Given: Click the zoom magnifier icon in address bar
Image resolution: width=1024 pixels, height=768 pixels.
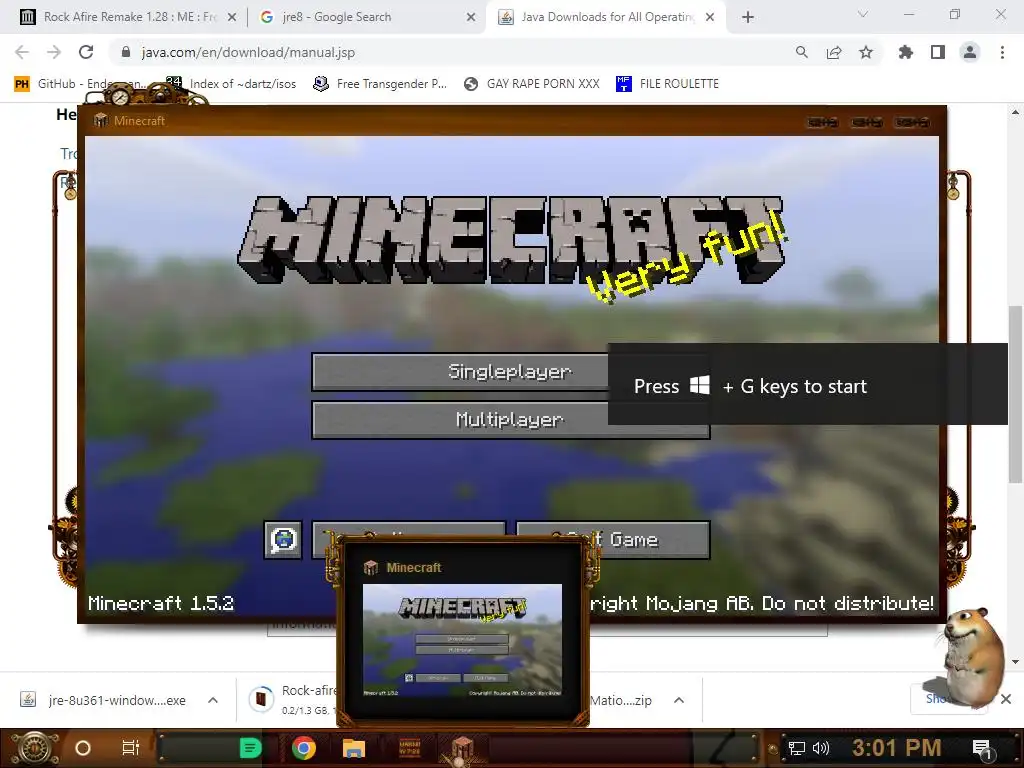Looking at the screenshot, I should pyautogui.click(x=802, y=52).
